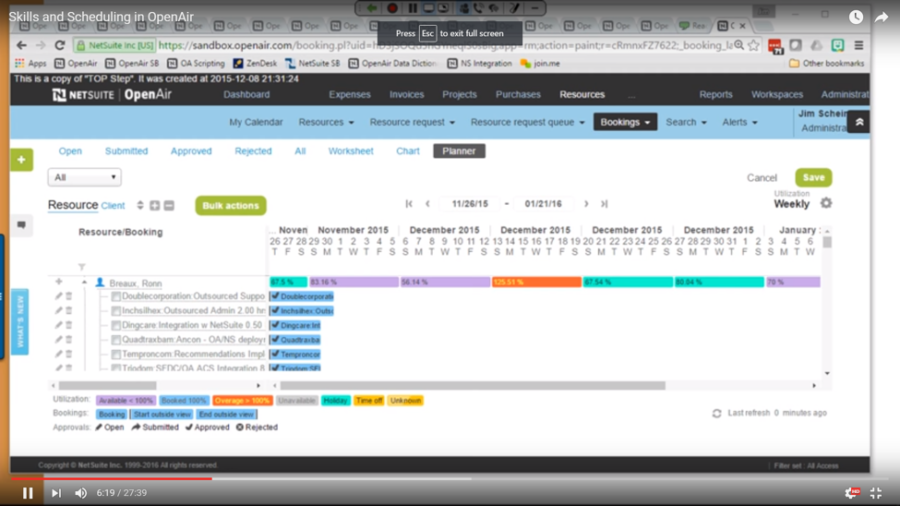Check the Quadtraxbam row checkbox

pyautogui.click(x=116, y=340)
